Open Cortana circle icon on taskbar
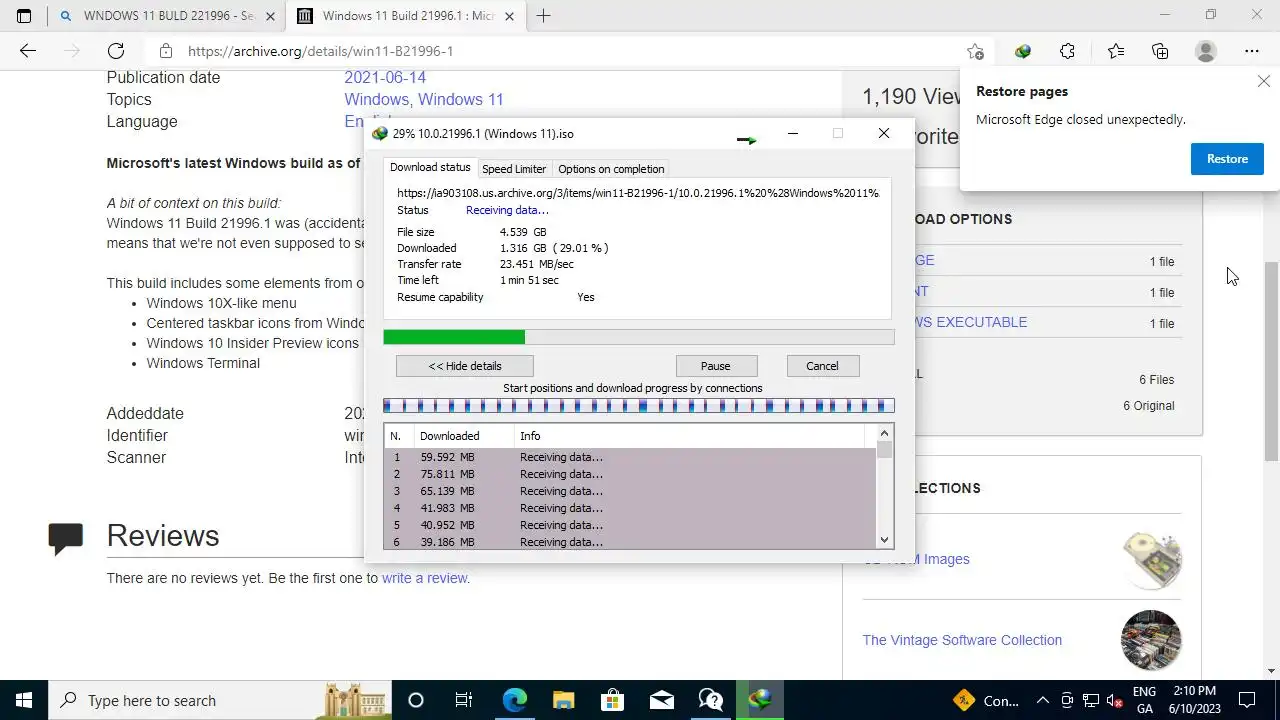 [416, 700]
